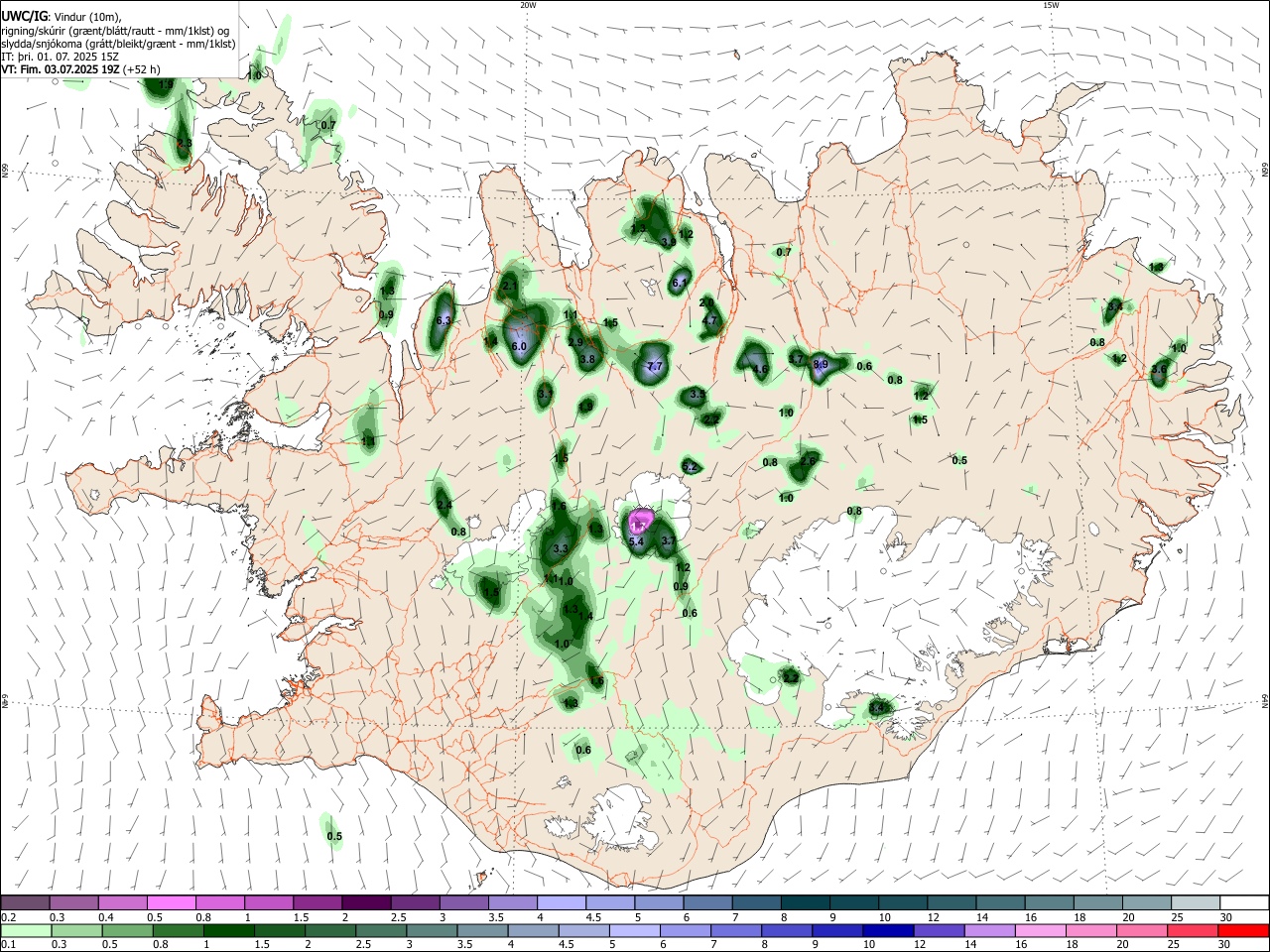Screen dimensions: 1270x952
Task: Click the pink snowfall cell on the glacier
Action: click(x=640, y=520)
